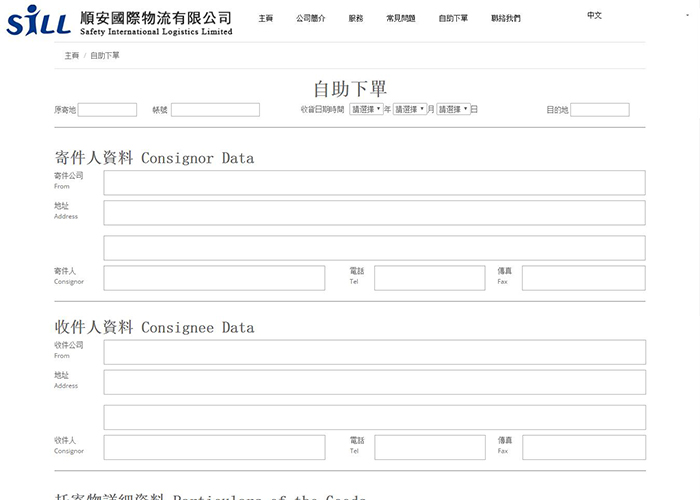Image resolution: width=700 pixels, height=500 pixels.
Task: Expand the pickup month dropdown
Action: pos(409,109)
